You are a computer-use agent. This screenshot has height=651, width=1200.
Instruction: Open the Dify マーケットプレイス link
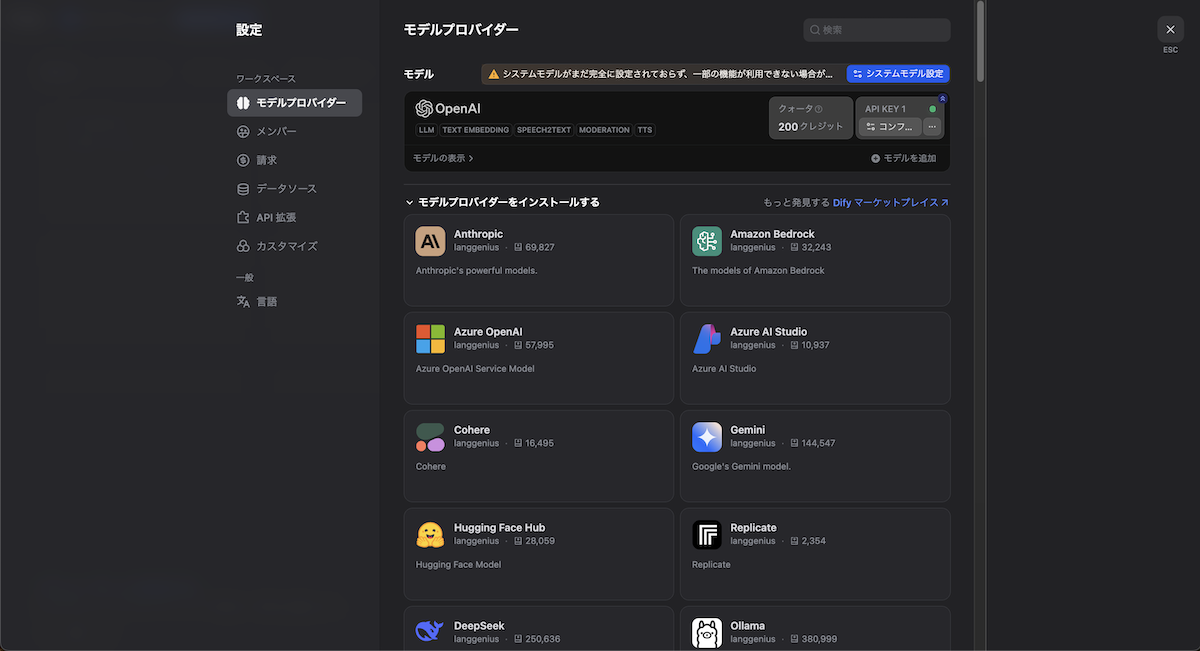[x=890, y=202]
